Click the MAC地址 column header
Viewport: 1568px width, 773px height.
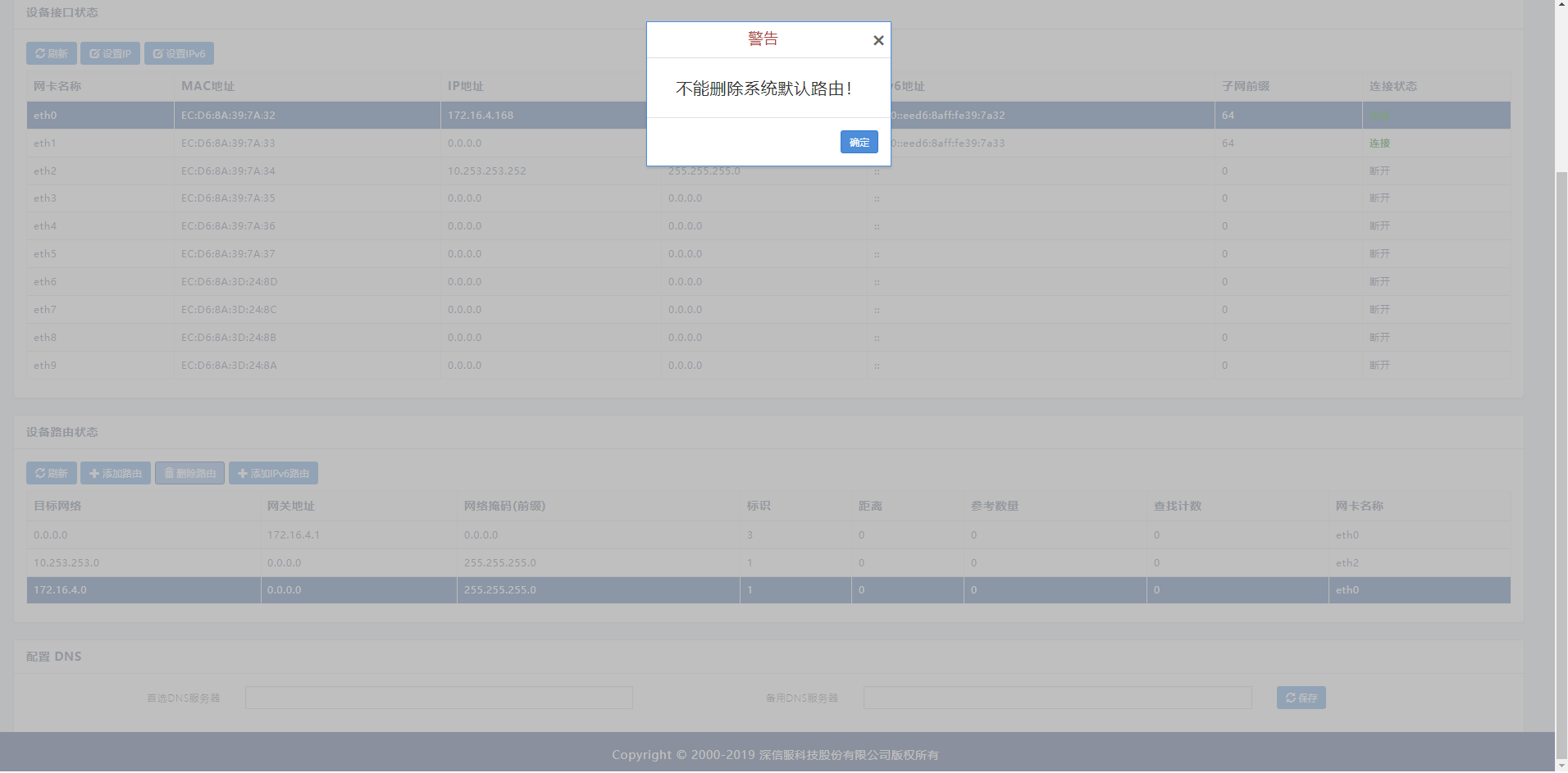(208, 86)
